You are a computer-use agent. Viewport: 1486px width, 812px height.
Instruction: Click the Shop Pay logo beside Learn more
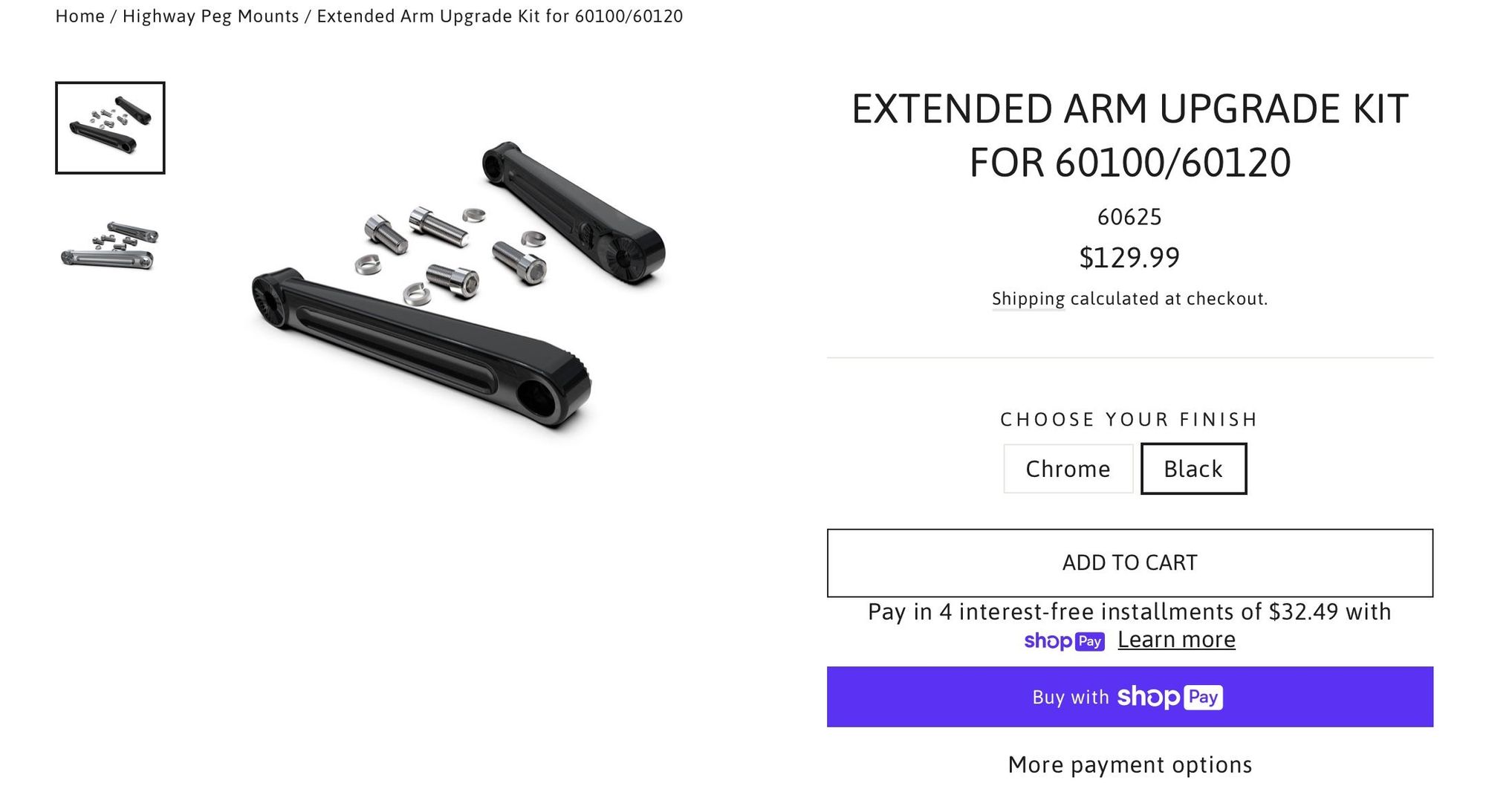coord(1064,641)
